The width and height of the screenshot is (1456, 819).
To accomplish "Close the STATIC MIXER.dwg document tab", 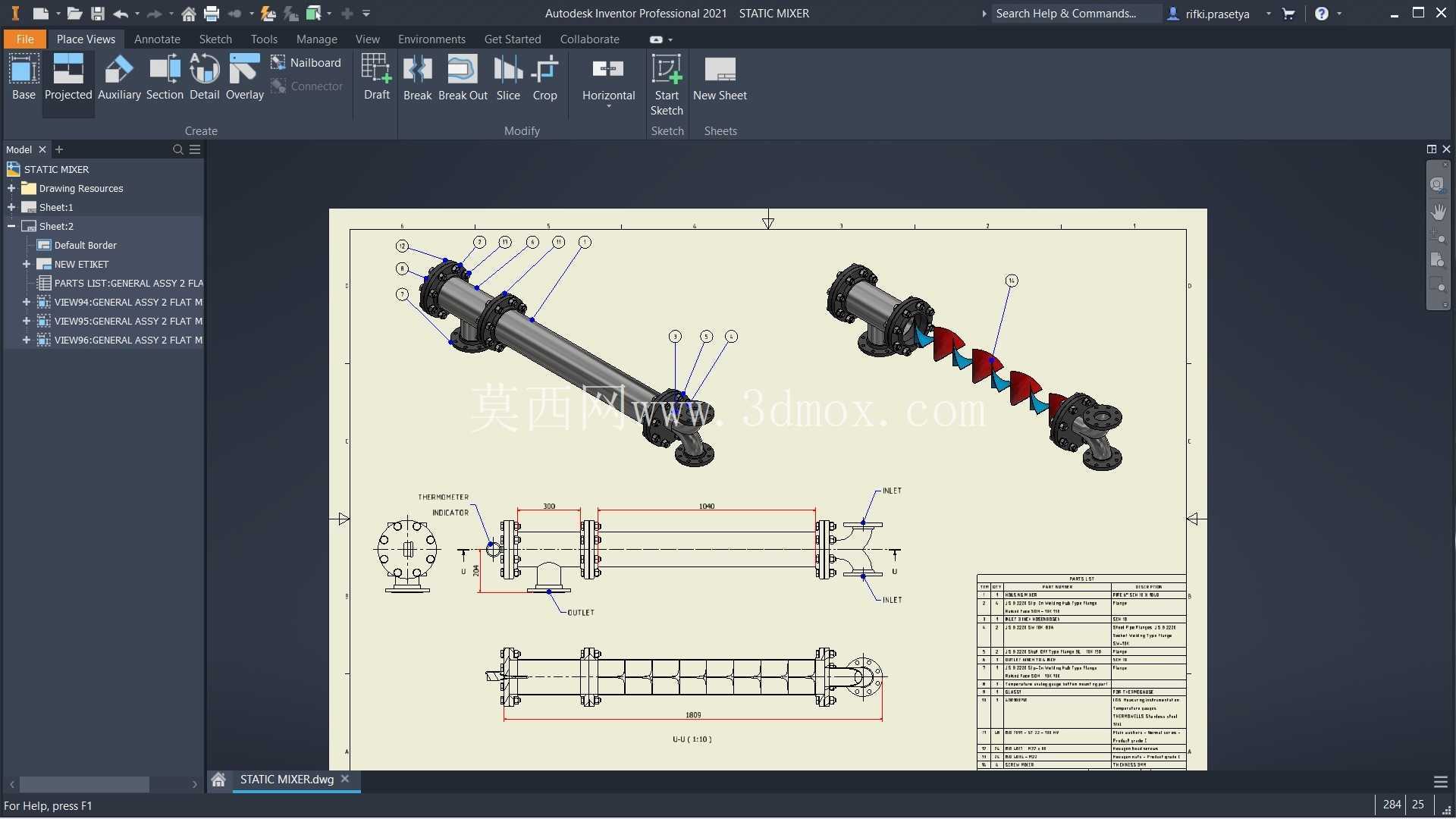I will [345, 779].
